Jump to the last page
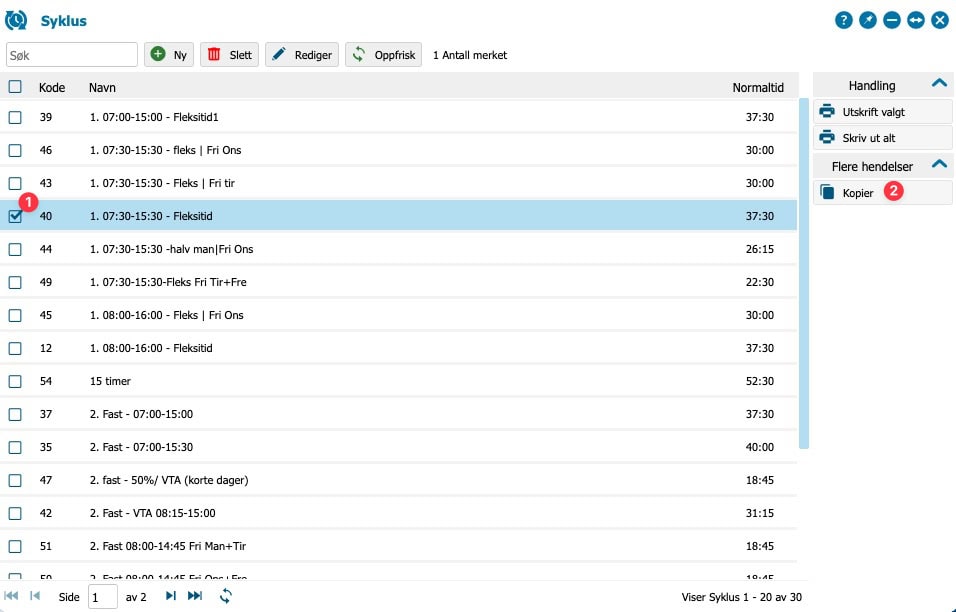Viewport: 956px width, 612px height. (x=195, y=596)
